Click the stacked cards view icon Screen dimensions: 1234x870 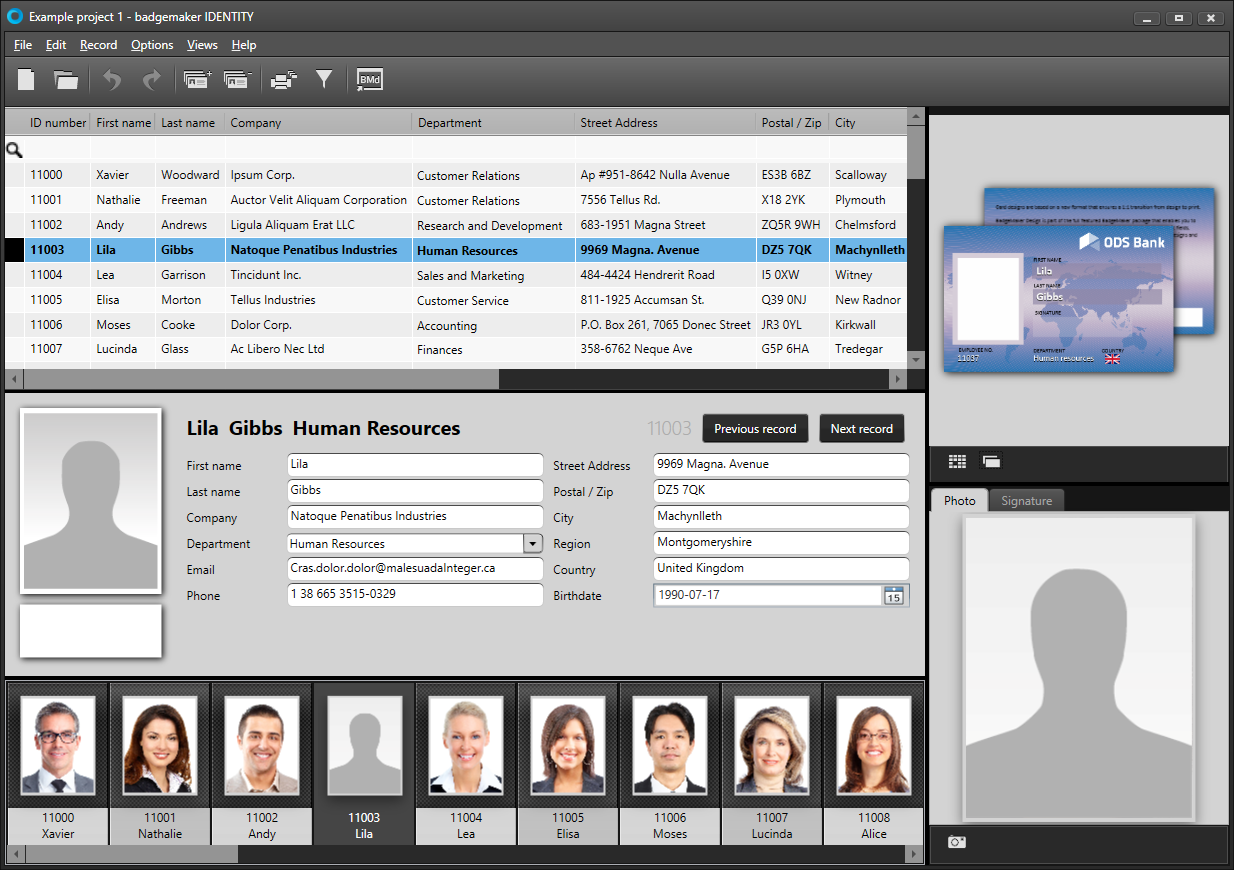(x=991, y=461)
